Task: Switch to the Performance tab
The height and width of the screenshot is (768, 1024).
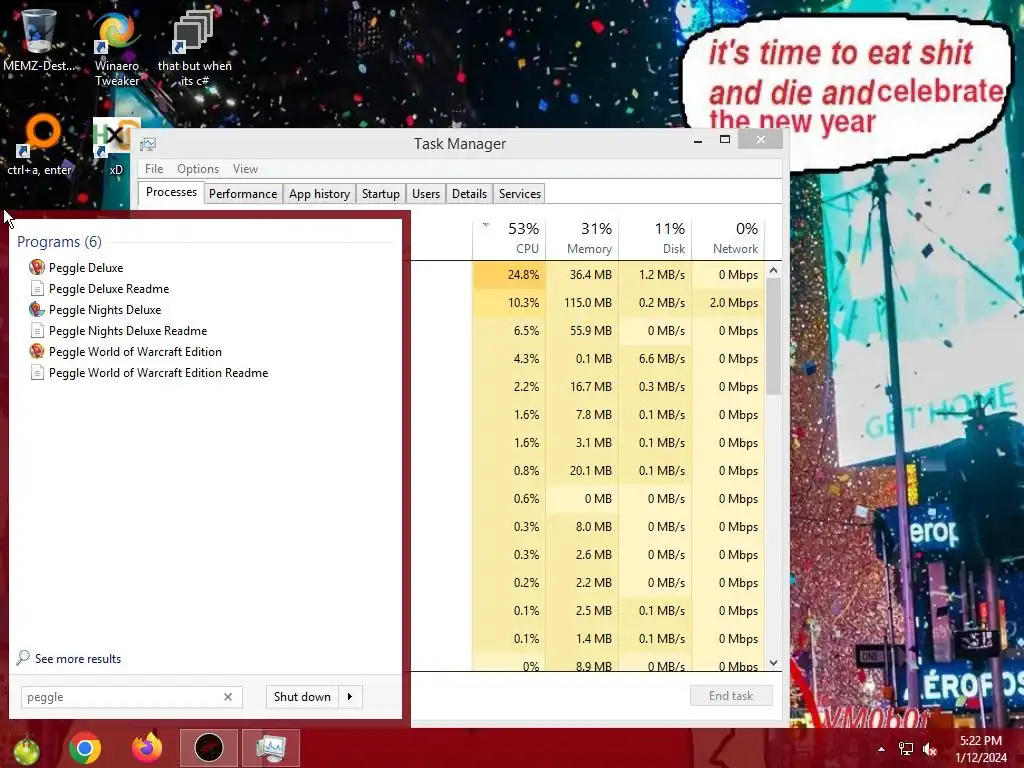Action: (243, 193)
